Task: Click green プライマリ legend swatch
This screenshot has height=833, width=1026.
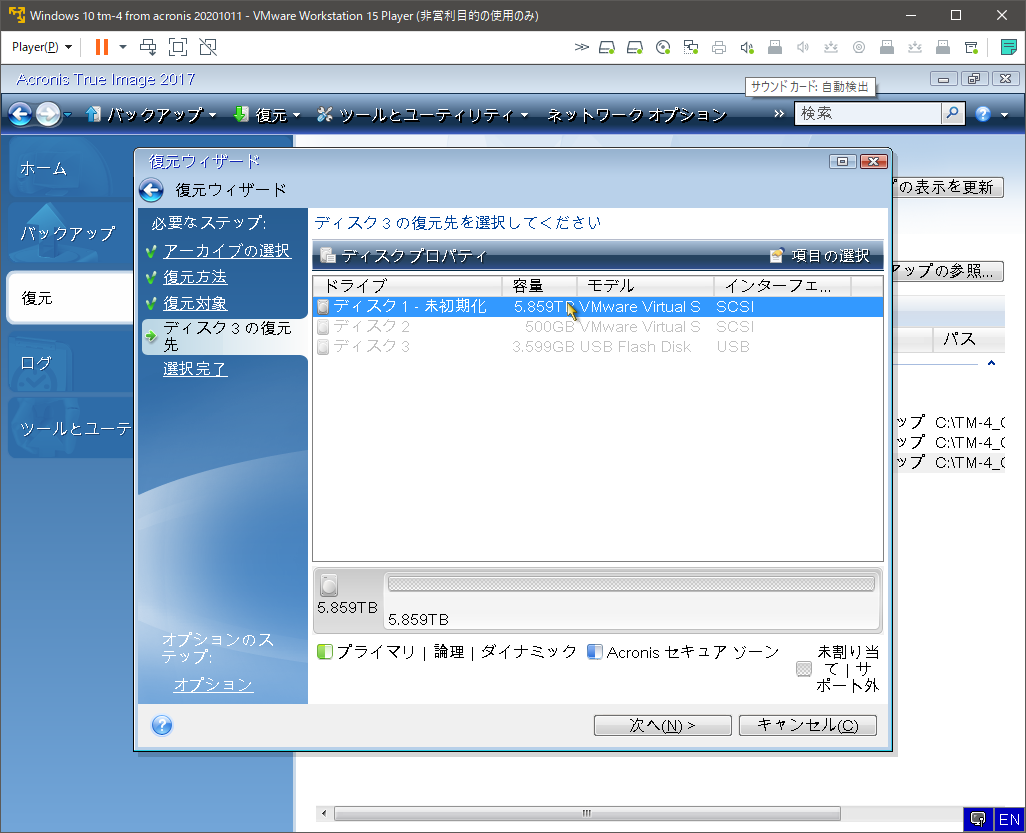Action: pyautogui.click(x=325, y=652)
